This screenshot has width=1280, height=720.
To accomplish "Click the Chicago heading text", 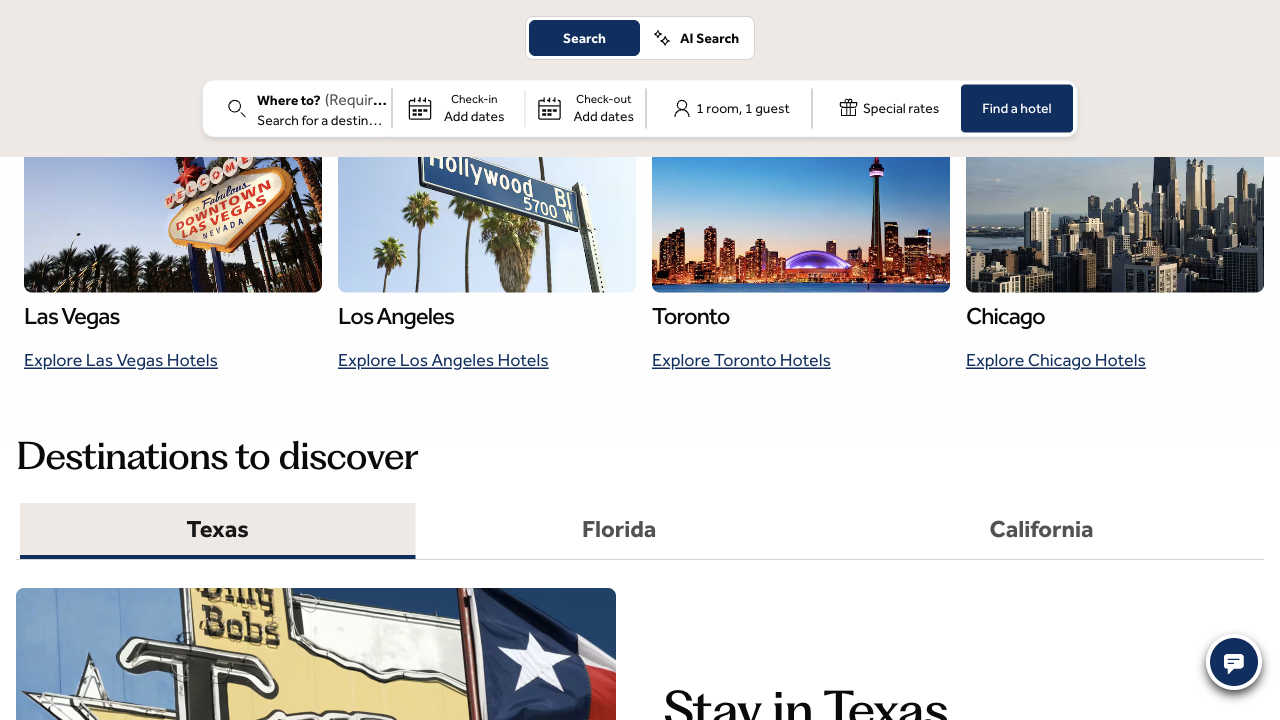I will (x=1005, y=317).
